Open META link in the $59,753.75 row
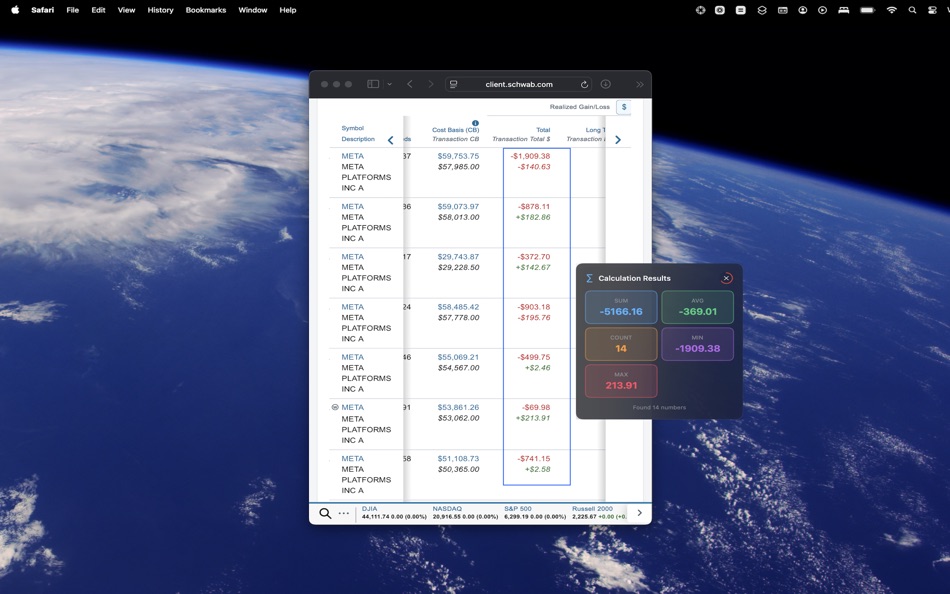This screenshot has height=594, width=950. tap(353, 156)
